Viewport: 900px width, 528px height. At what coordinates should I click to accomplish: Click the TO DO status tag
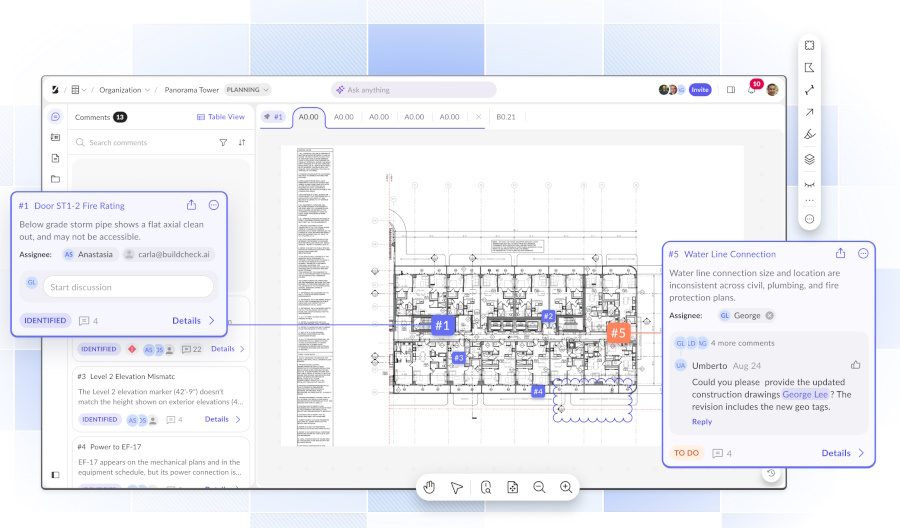point(686,453)
